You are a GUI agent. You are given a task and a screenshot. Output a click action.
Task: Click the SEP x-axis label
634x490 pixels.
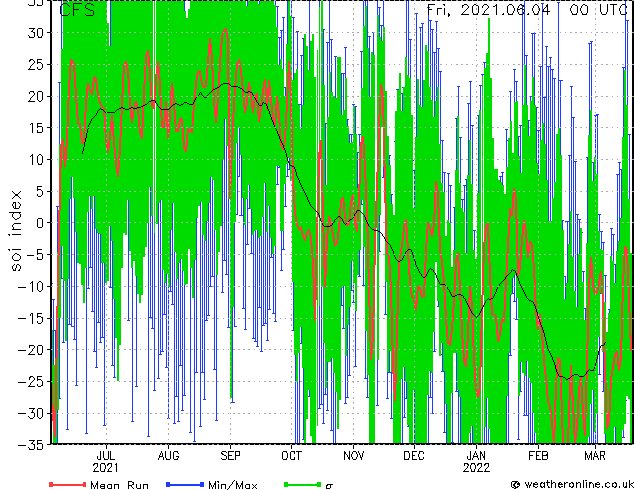(230, 456)
